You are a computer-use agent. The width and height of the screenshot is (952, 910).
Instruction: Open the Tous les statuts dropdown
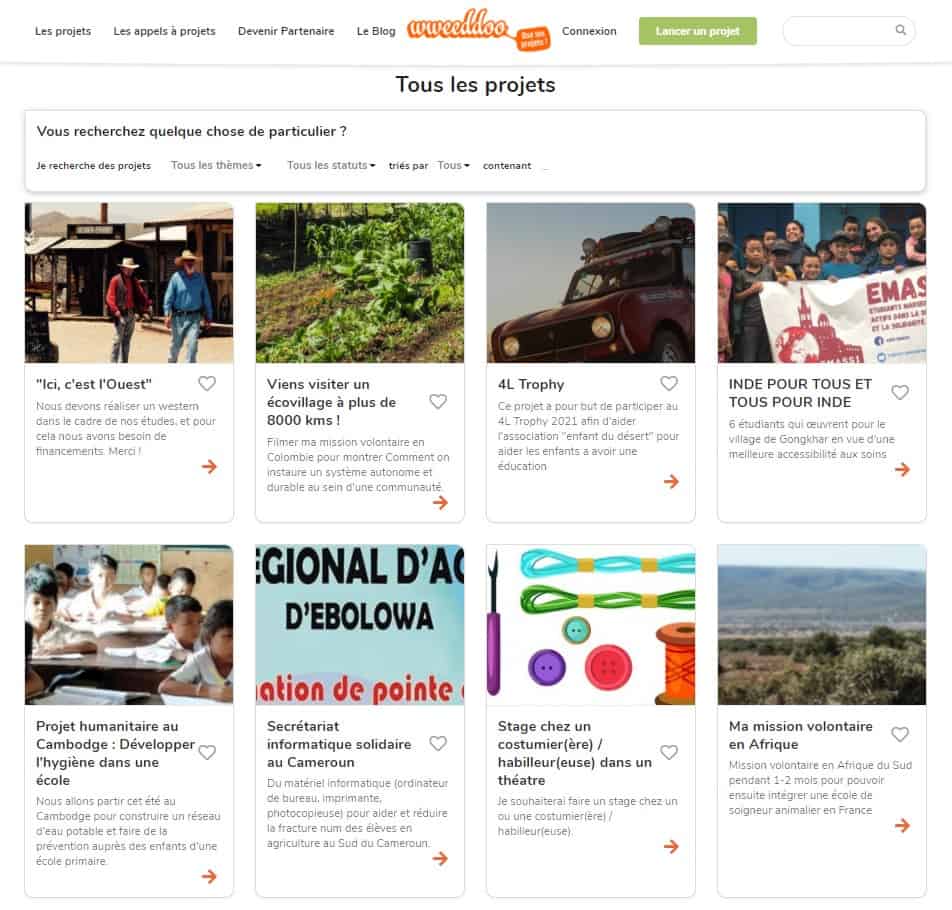[331, 165]
